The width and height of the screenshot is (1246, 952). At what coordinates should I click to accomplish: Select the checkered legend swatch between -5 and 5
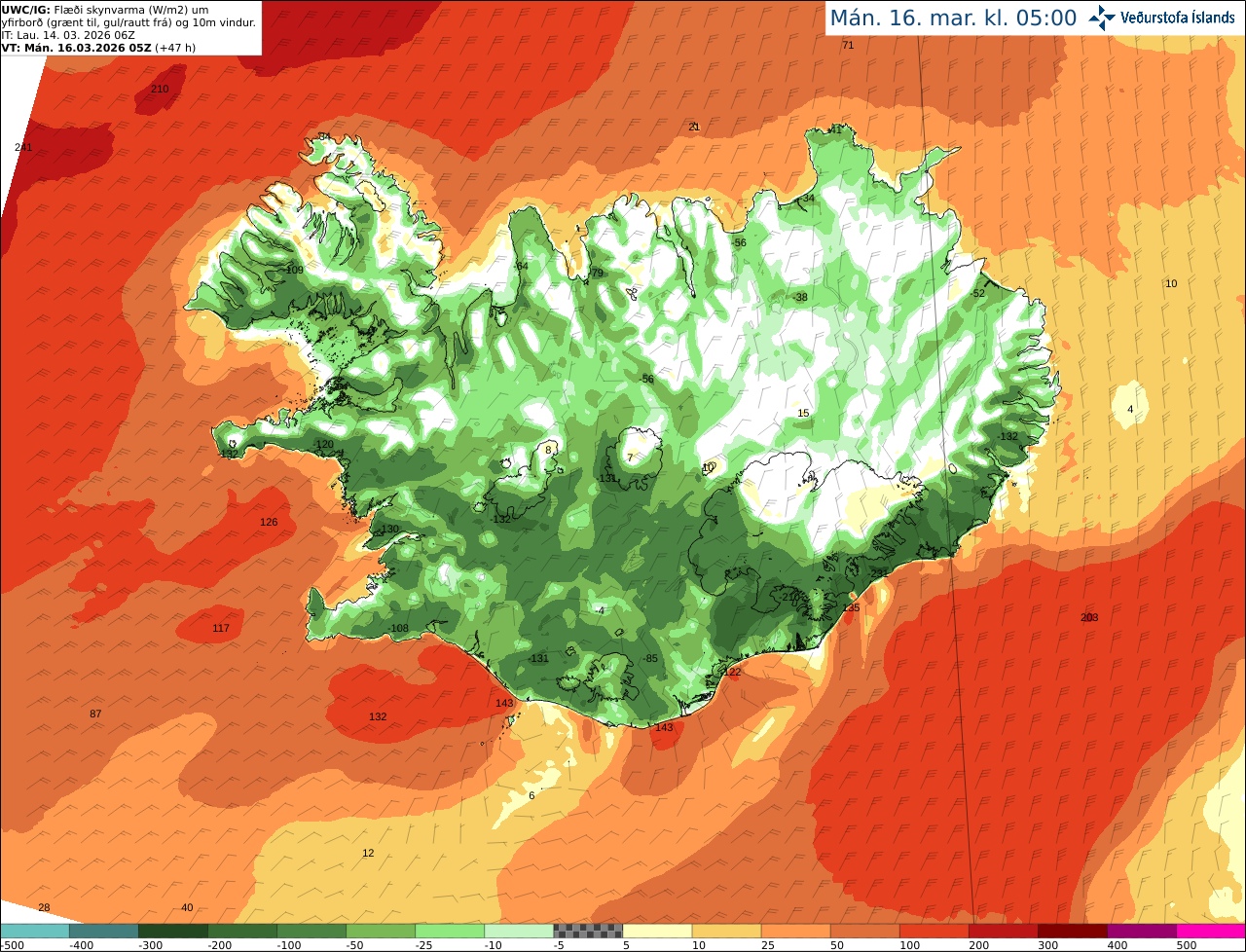(x=587, y=931)
